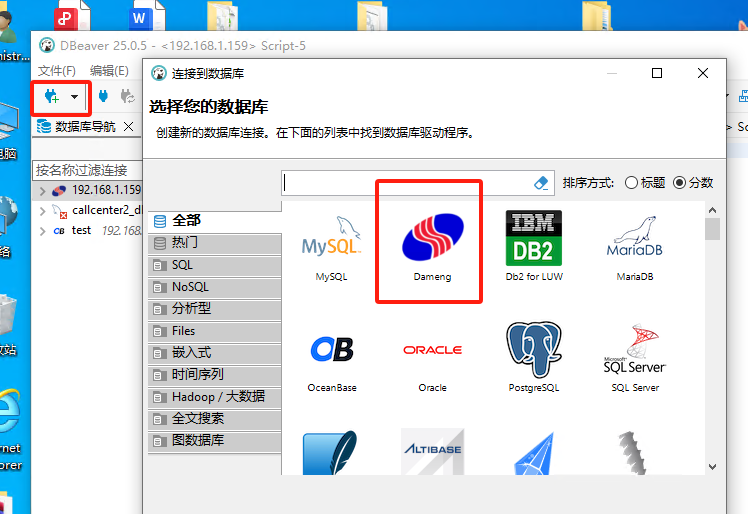Open the Internet Explorer desktop icon
Viewport: 748px width, 514px height.
click(x=10, y=428)
